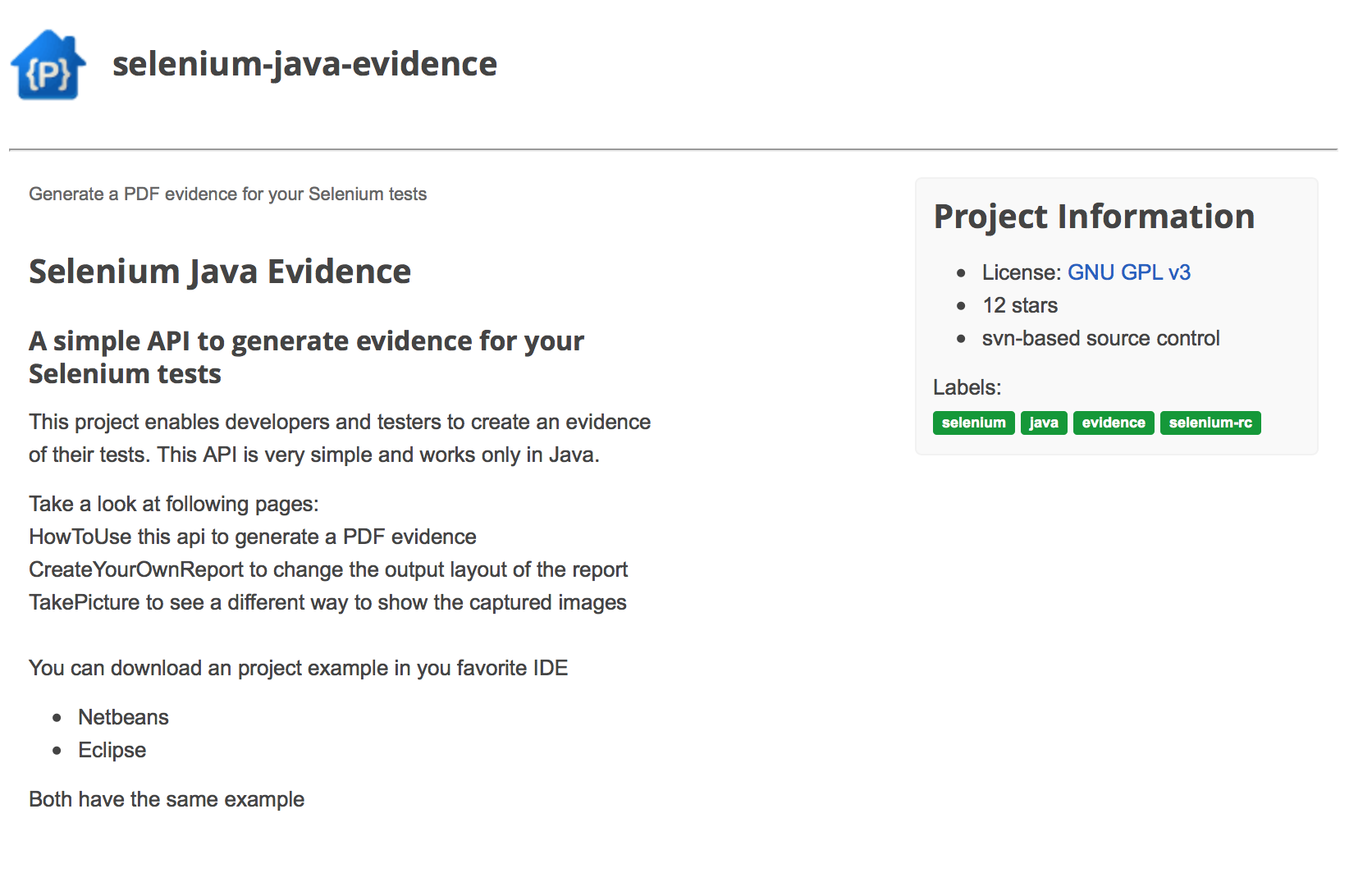This screenshot has height=873, width=1372.
Task: Click the blue house emblem beside the title
Action: [x=47, y=63]
